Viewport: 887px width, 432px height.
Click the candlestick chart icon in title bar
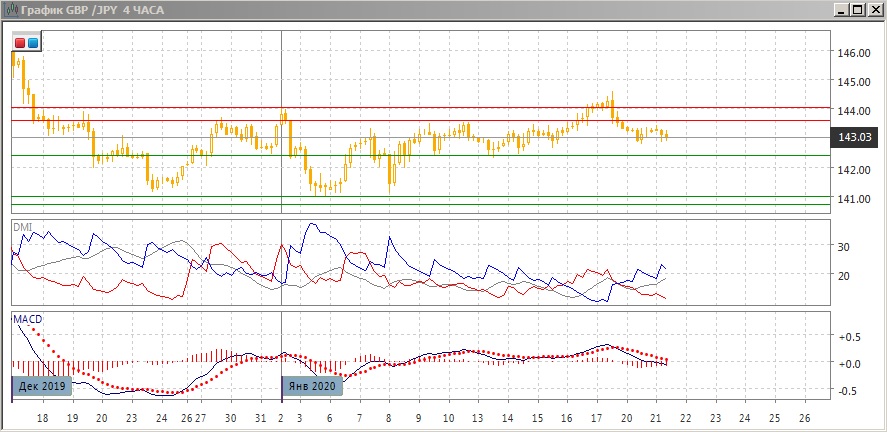(x=11, y=10)
